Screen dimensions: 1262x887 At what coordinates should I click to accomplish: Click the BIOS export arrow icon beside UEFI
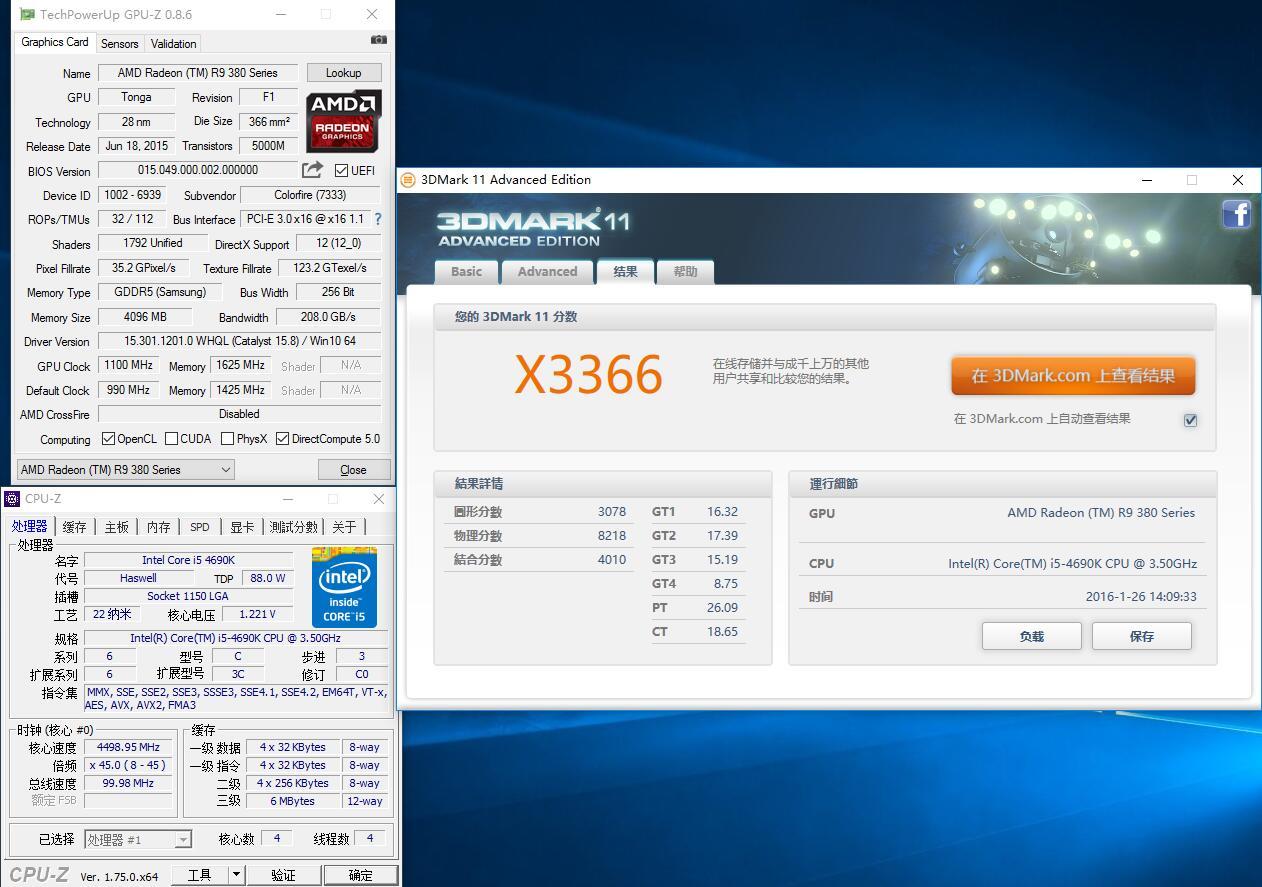[x=313, y=170]
